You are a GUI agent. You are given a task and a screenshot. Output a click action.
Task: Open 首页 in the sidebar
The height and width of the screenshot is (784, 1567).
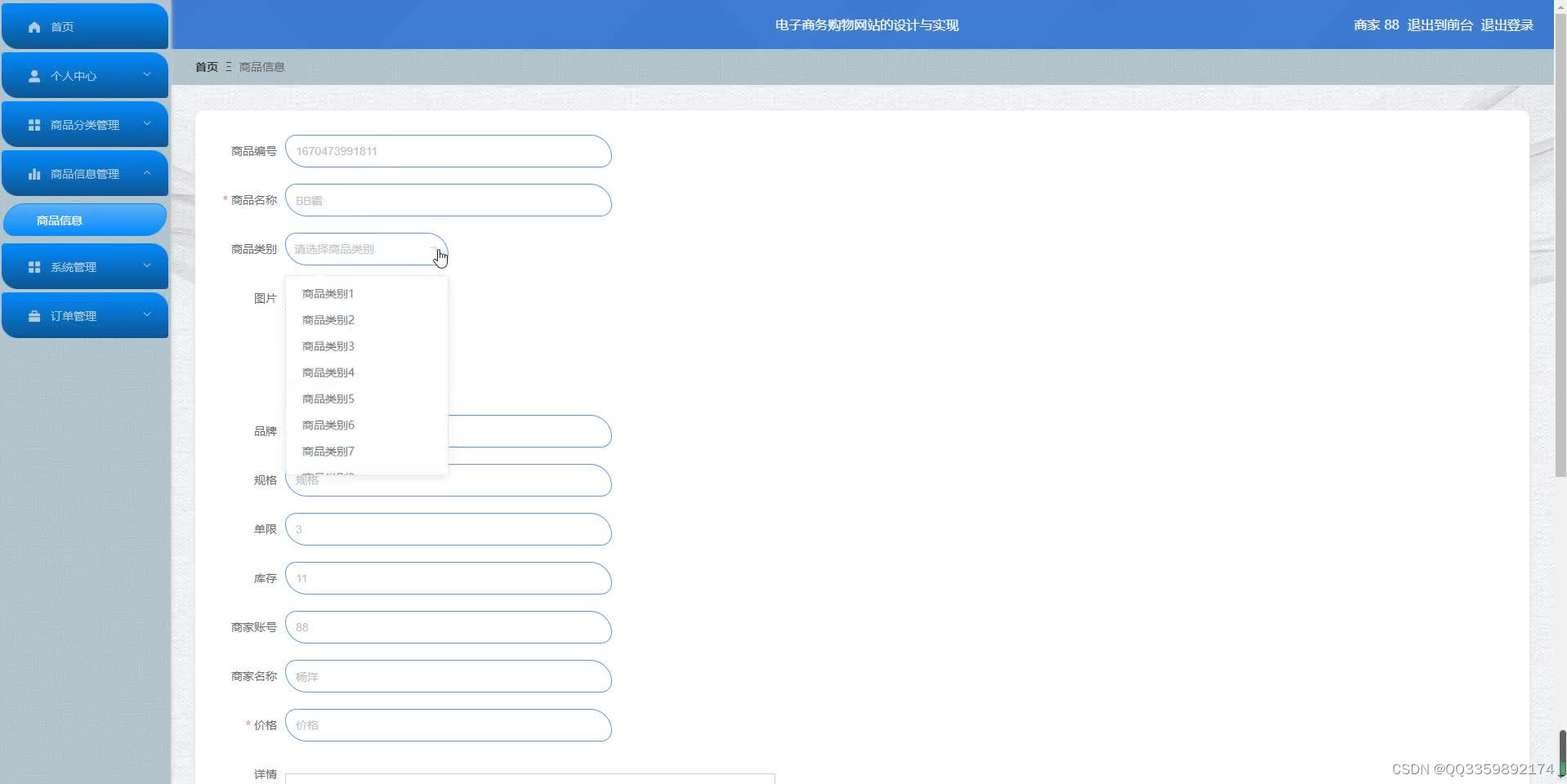coord(85,26)
